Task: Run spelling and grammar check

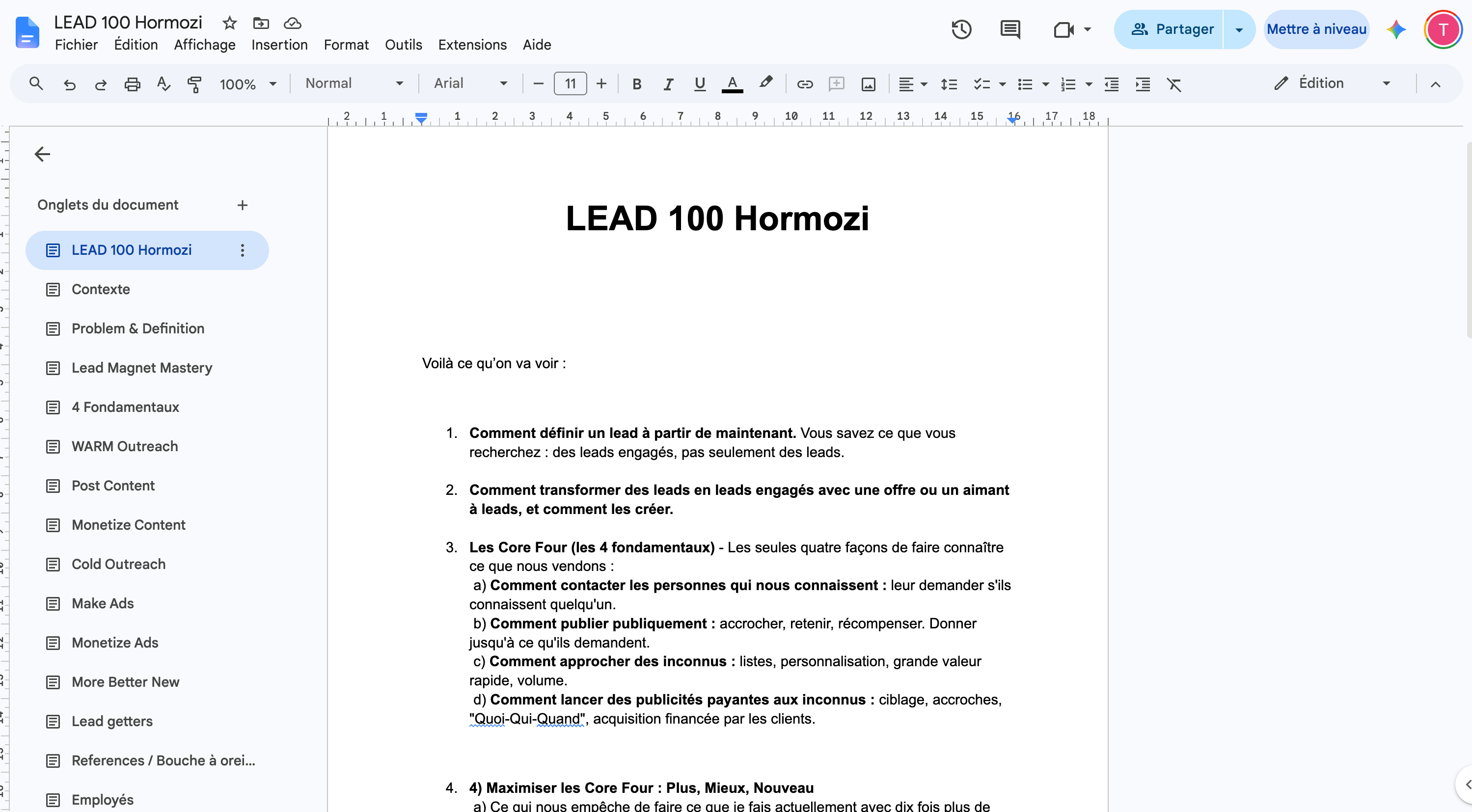Action: [x=164, y=84]
